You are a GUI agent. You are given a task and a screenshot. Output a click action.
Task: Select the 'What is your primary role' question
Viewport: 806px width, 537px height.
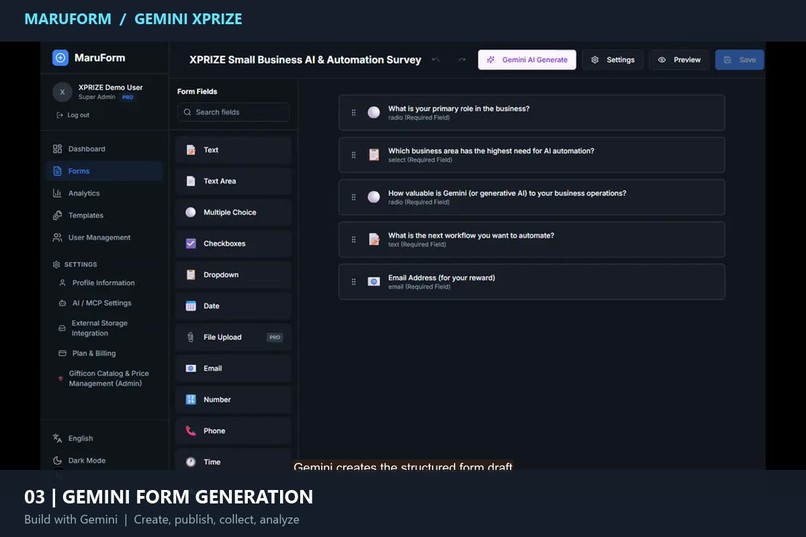[x=532, y=113]
